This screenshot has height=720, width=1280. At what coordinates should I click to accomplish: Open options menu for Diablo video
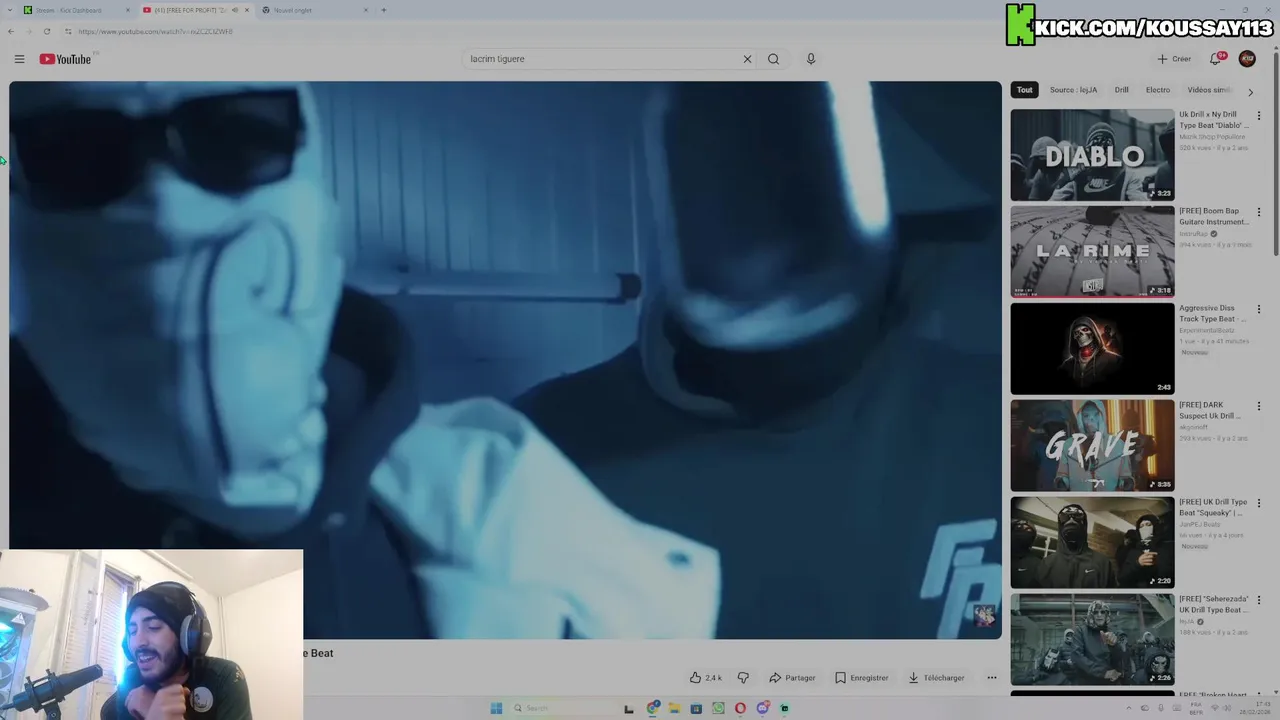(x=1259, y=116)
